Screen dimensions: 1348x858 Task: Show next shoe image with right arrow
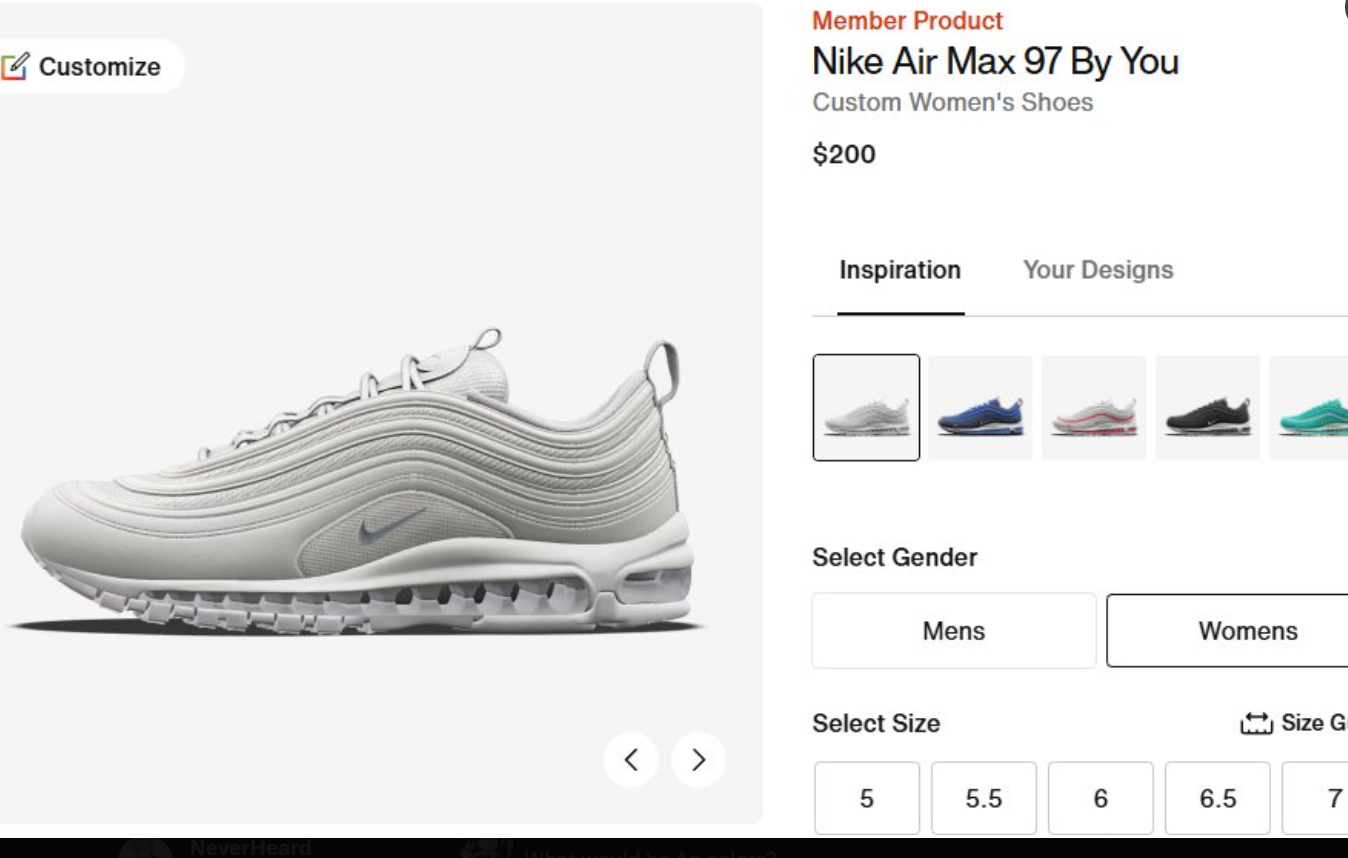tap(699, 760)
